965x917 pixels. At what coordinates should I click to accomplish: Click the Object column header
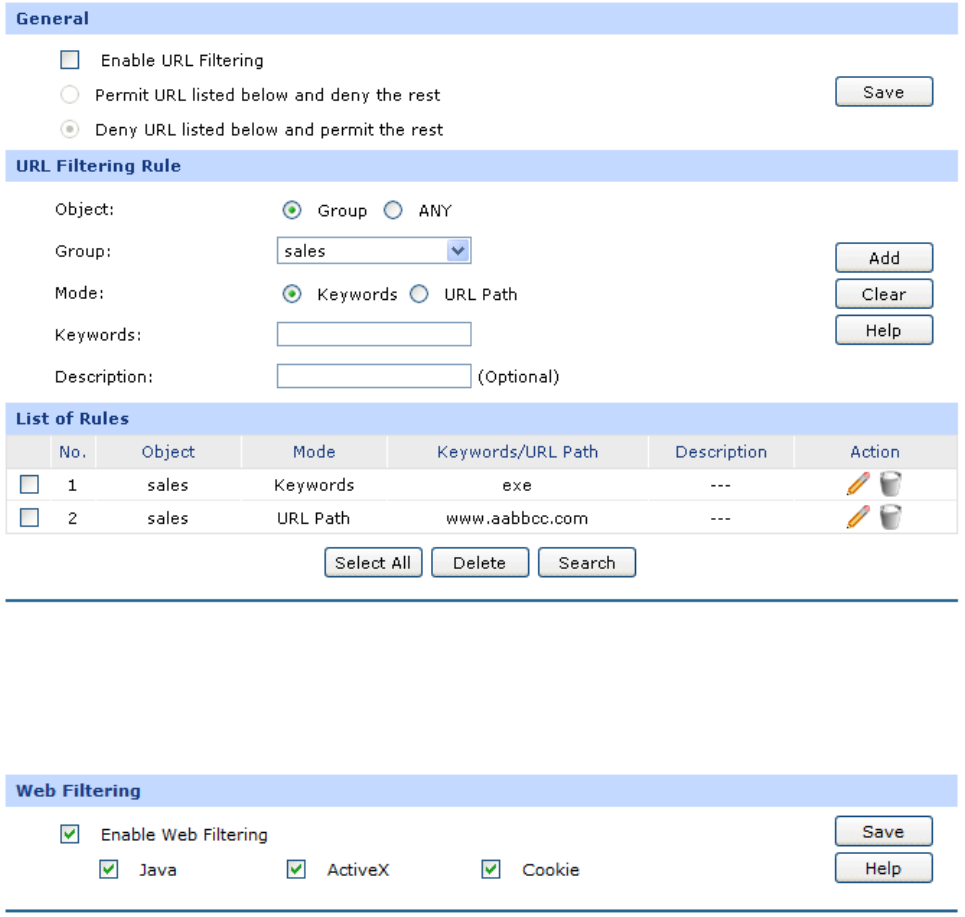(168, 452)
